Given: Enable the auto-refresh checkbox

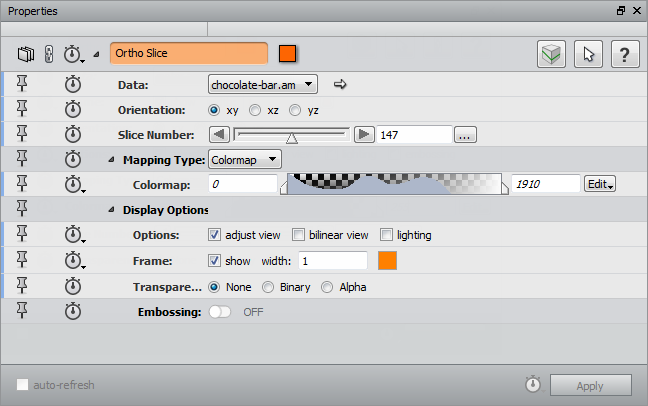Looking at the screenshot, I should (x=22, y=385).
